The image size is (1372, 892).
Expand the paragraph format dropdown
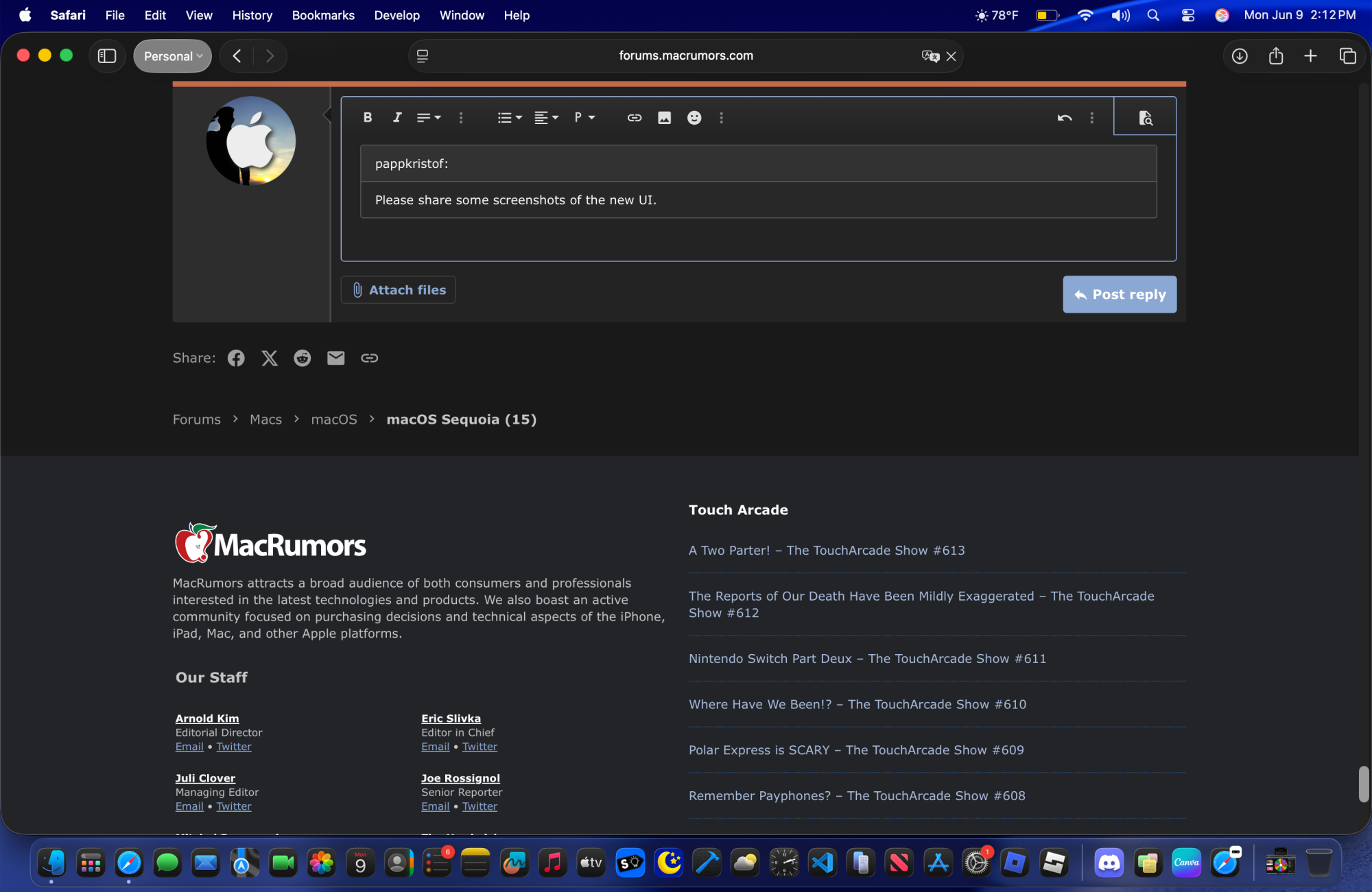tap(584, 117)
